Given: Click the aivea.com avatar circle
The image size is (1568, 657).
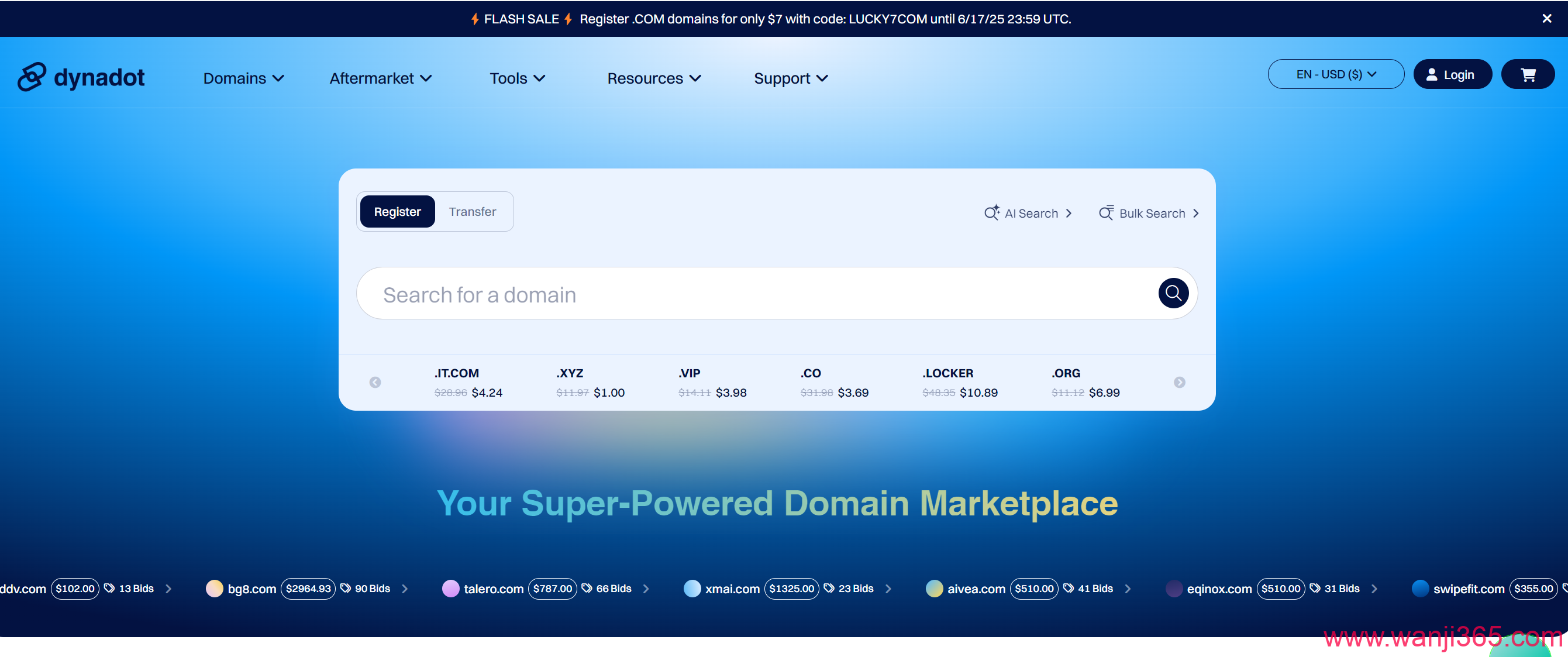Looking at the screenshot, I should pyautogui.click(x=934, y=588).
